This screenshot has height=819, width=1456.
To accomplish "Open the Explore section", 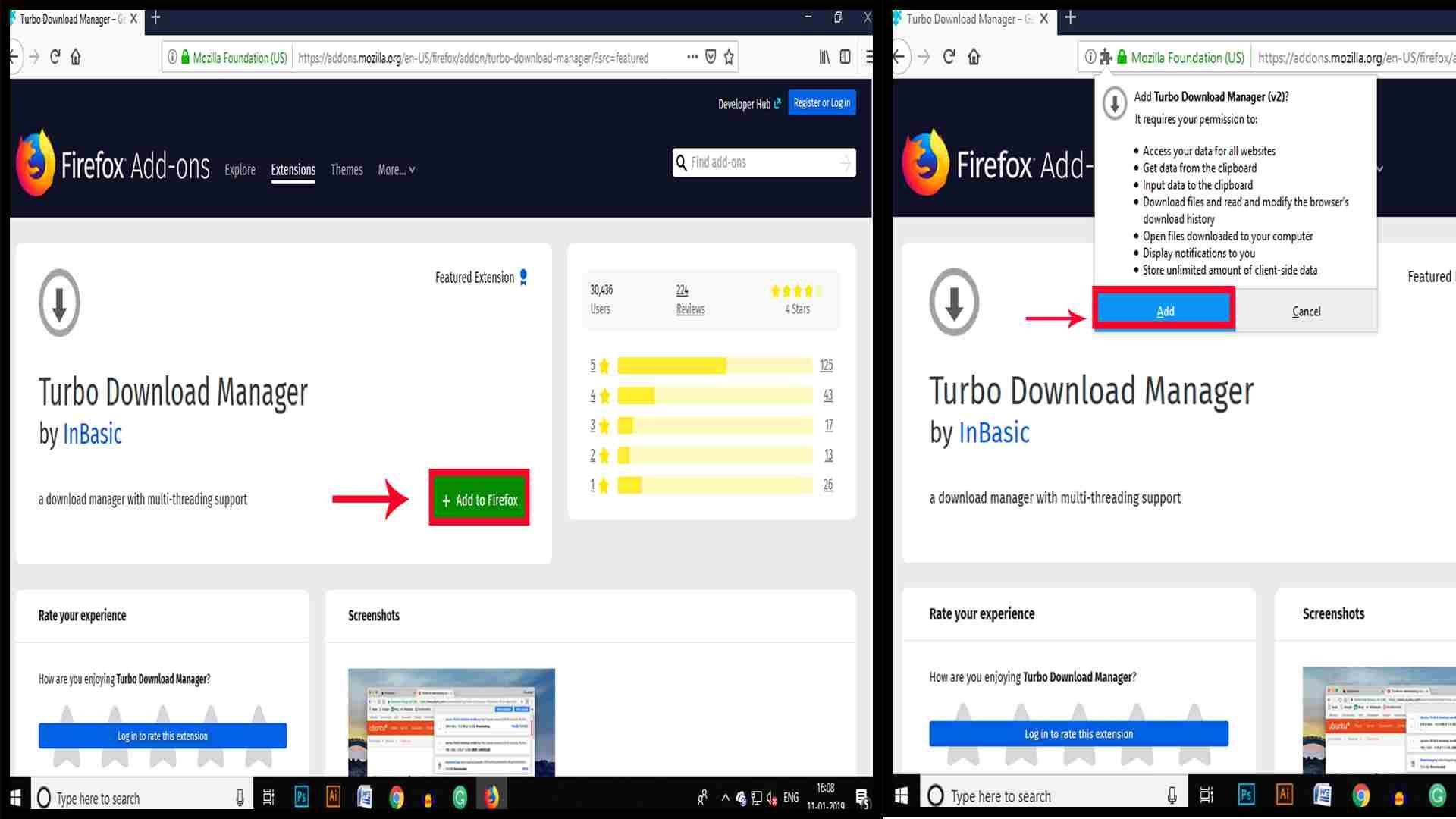I will pos(240,170).
